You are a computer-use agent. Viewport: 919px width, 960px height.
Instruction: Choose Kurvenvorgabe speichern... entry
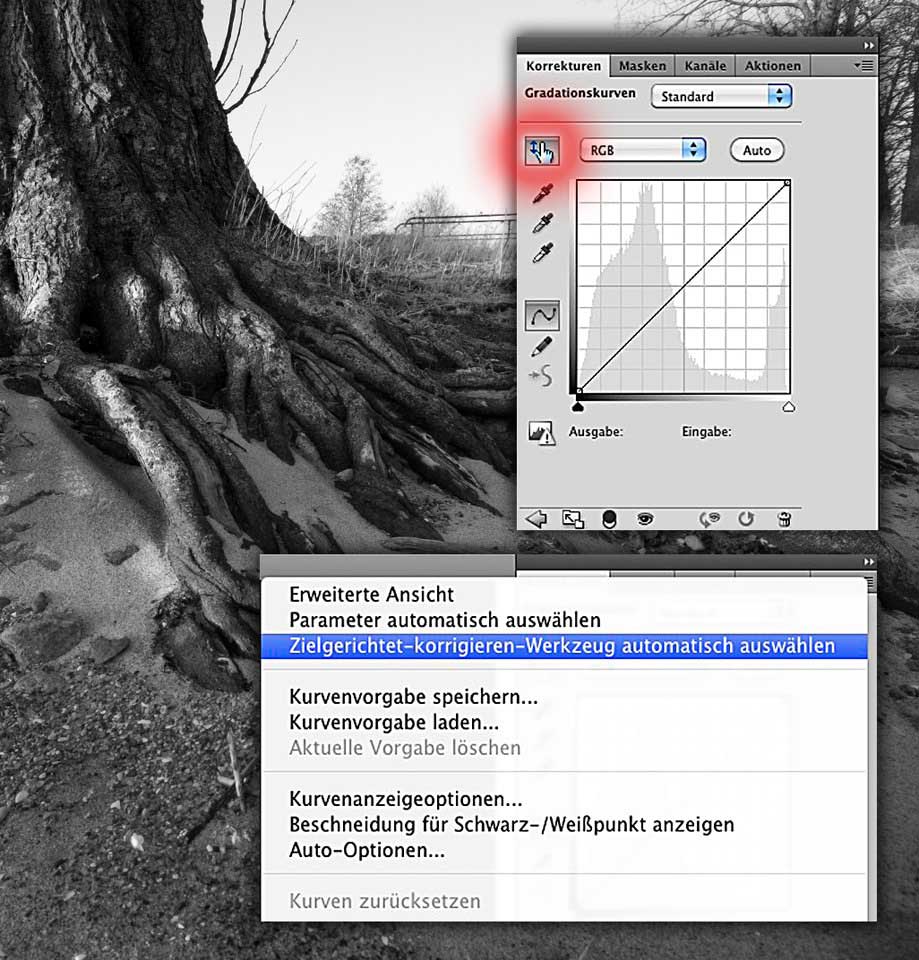click(x=564, y=697)
